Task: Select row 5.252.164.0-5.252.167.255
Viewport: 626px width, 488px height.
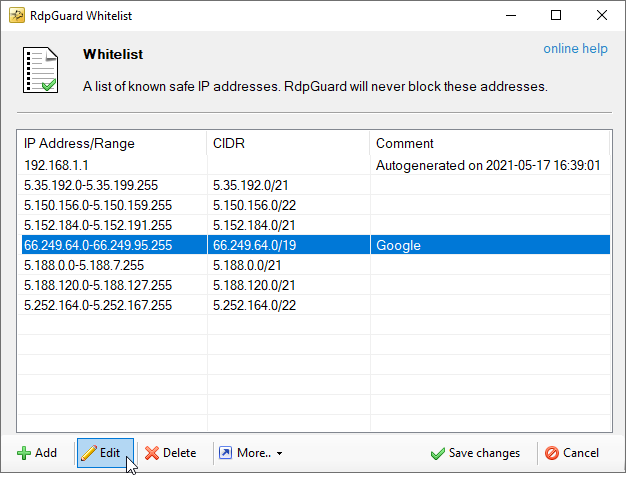Action: coord(314,305)
